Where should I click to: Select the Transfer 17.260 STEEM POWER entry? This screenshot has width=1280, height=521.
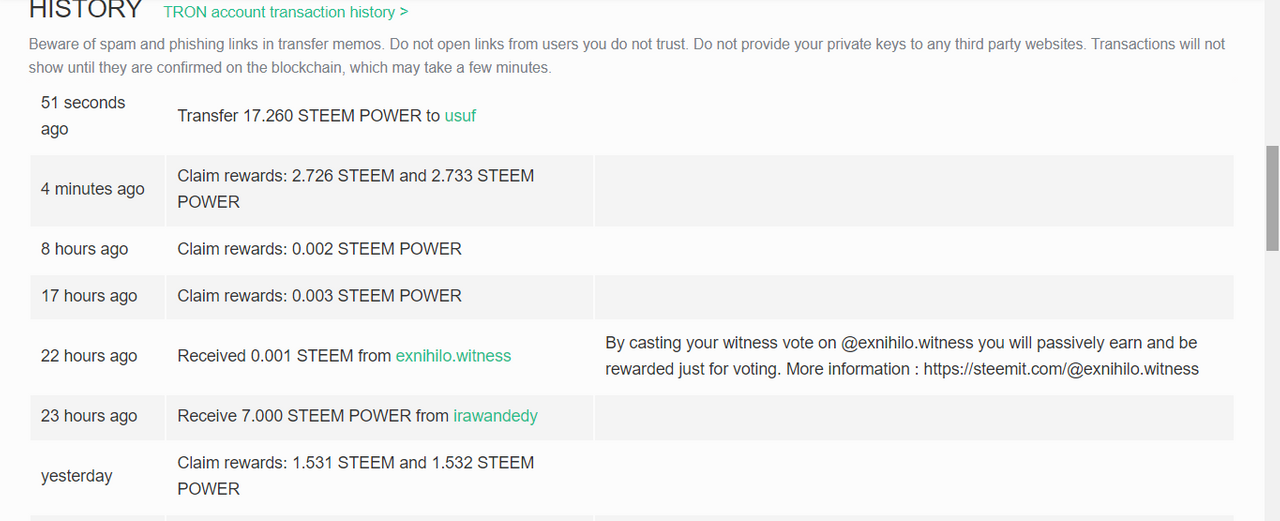(x=326, y=115)
